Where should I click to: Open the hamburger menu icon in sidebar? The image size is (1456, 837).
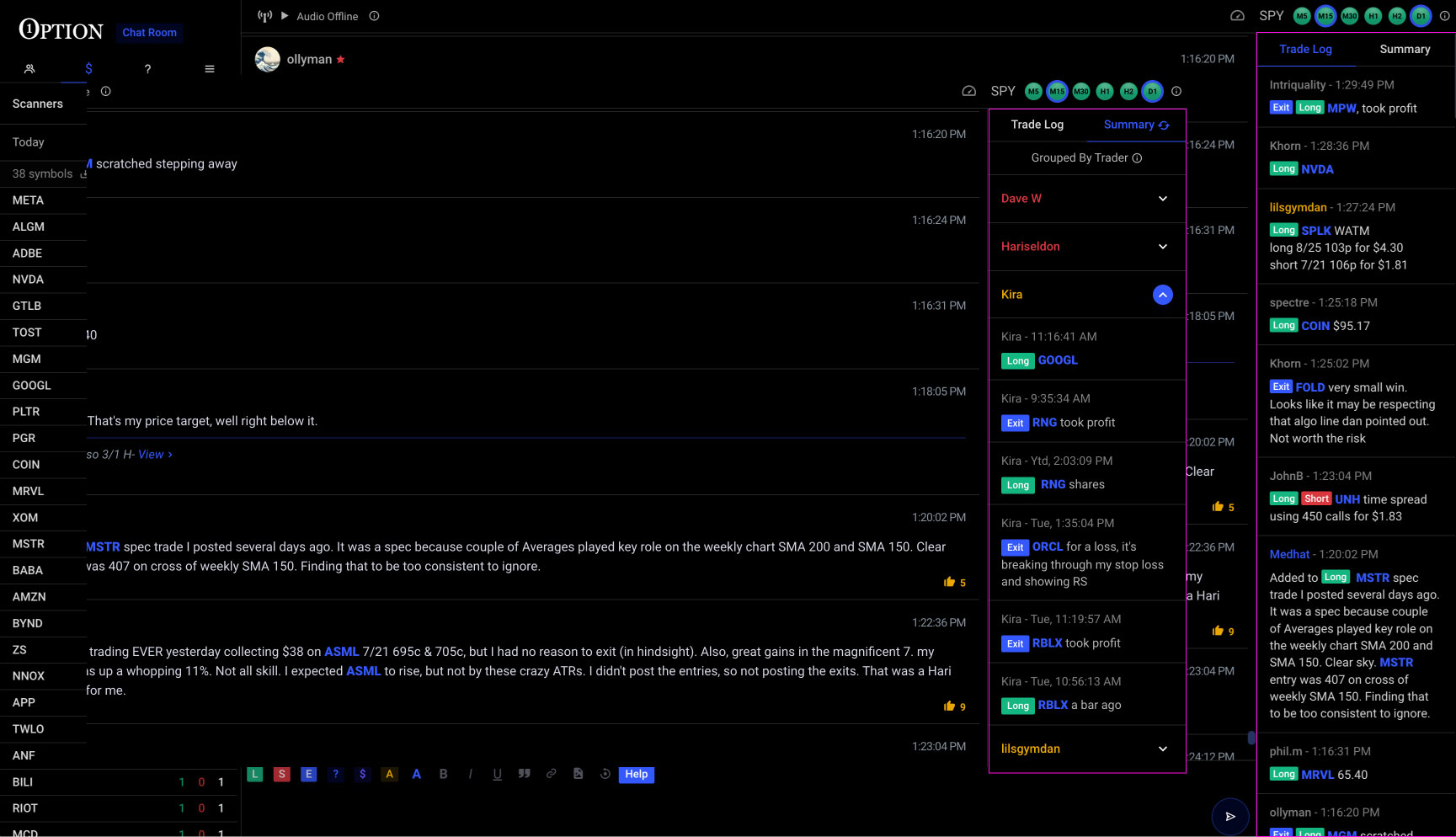(x=209, y=68)
